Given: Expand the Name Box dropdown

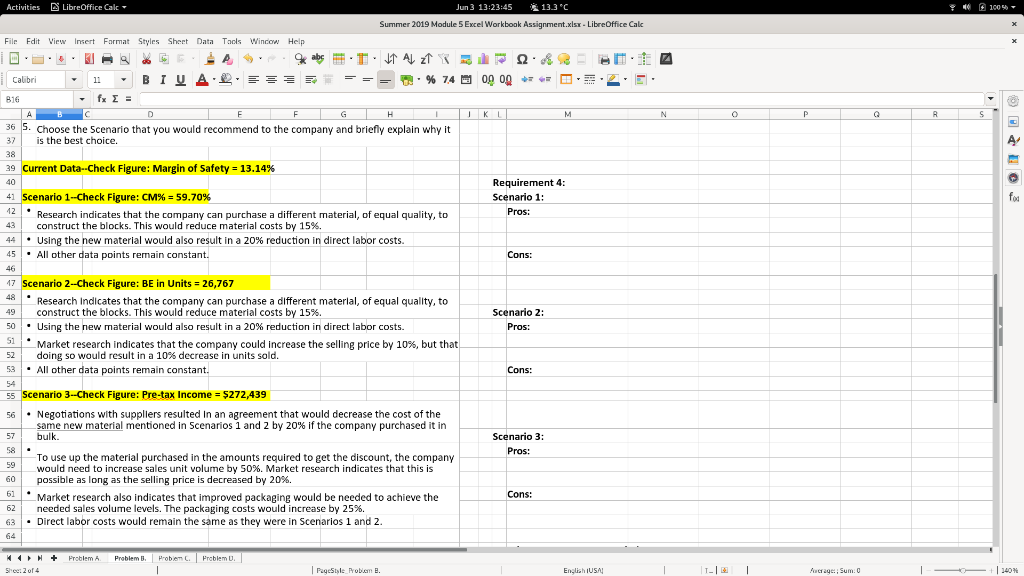Looking at the screenshot, I should (x=82, y=99).
